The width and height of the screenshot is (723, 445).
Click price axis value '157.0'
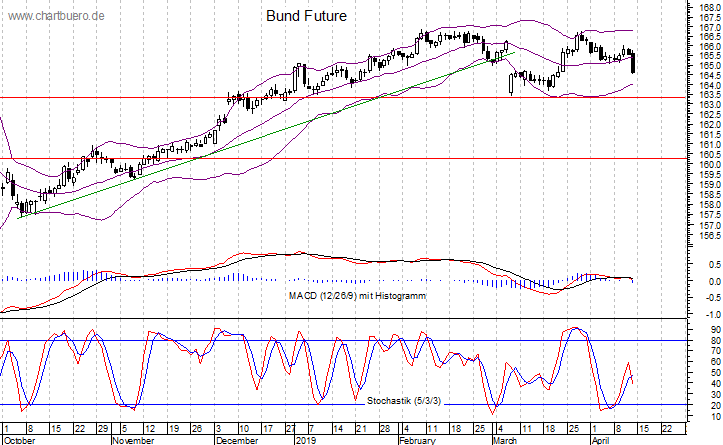[x=710, y=225]
